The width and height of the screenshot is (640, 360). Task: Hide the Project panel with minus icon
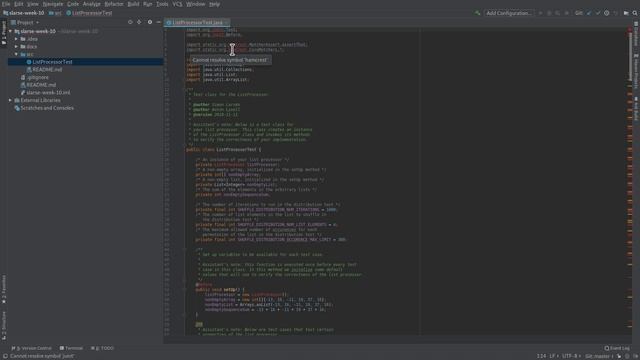click(x=158, y=22)
